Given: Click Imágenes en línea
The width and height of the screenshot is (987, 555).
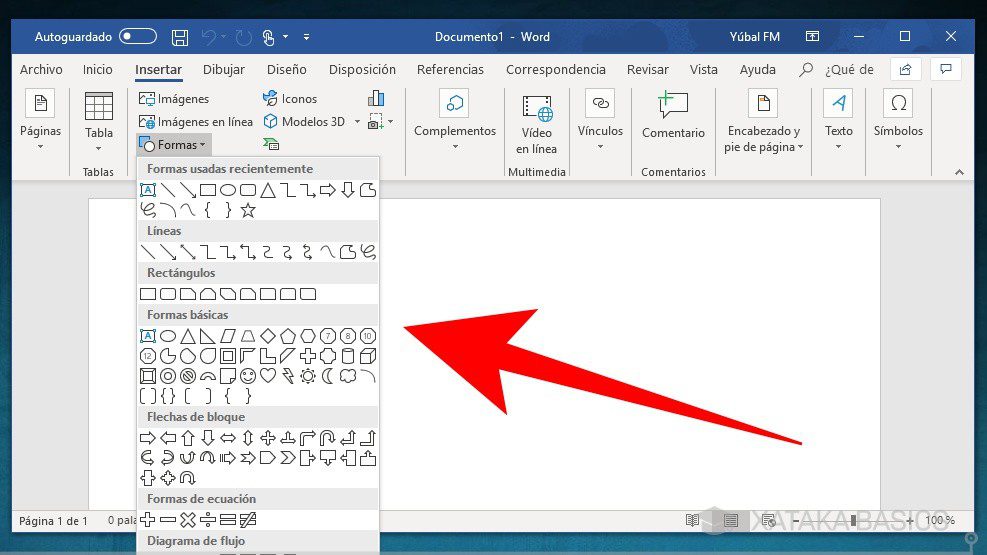Looking at the screenshot, I should click(196, 121).
